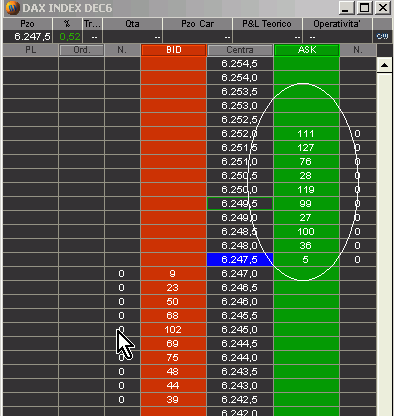
Task: Click bid quantity 48 at price 6.243,5
Action: pyautogui.click(x=173, y=372)
